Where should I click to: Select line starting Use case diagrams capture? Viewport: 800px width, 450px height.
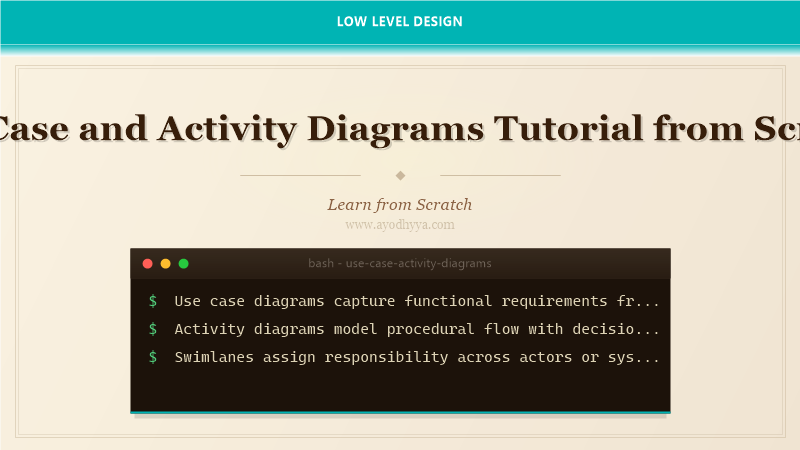417,301
